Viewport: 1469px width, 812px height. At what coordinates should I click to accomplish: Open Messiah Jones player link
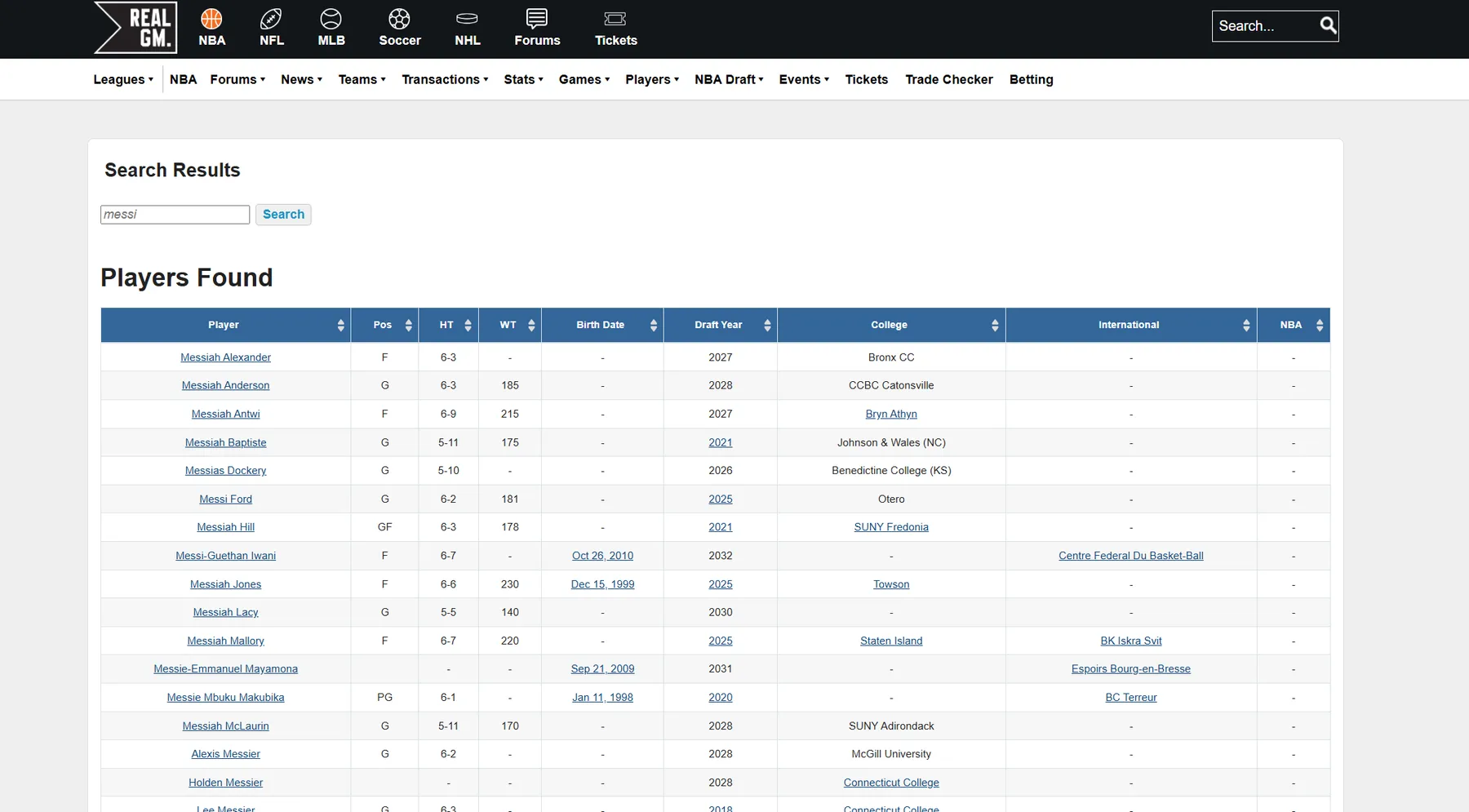(225, 584)
